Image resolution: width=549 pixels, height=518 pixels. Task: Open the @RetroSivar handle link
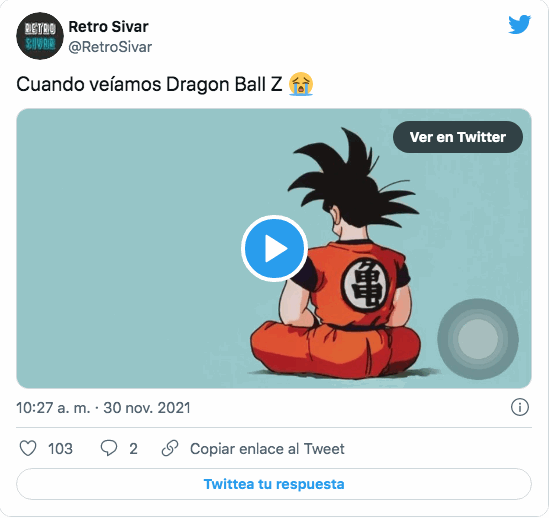click(x=110, y=47)
